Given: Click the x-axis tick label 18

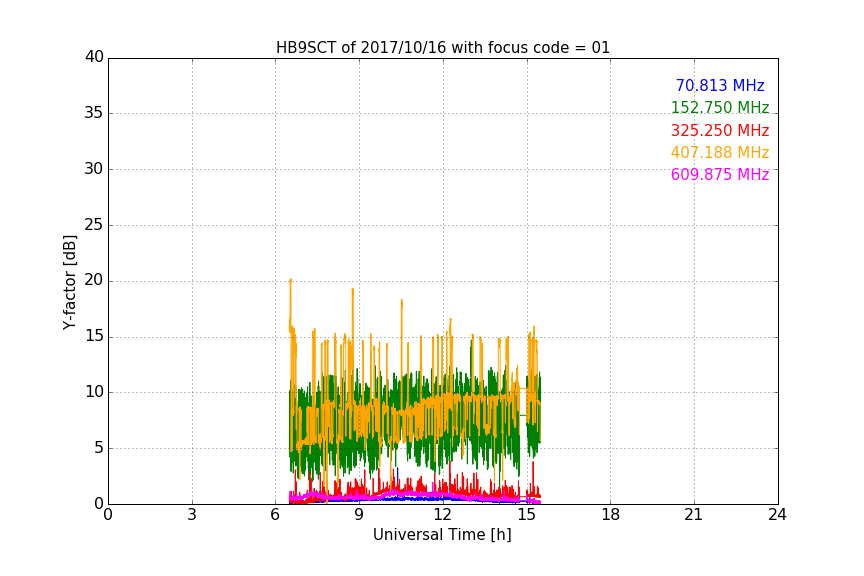Looking at the screenshot, I should (x=611, y=515).
